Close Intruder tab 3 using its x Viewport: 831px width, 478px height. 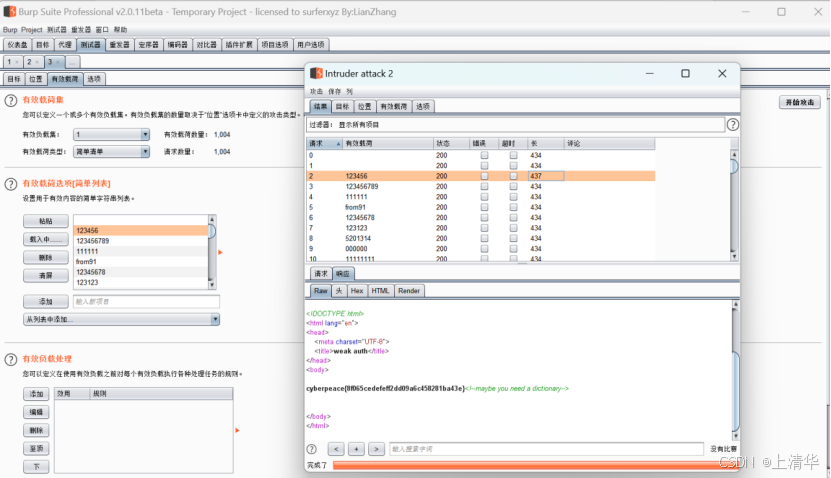[x=58, y=62]
